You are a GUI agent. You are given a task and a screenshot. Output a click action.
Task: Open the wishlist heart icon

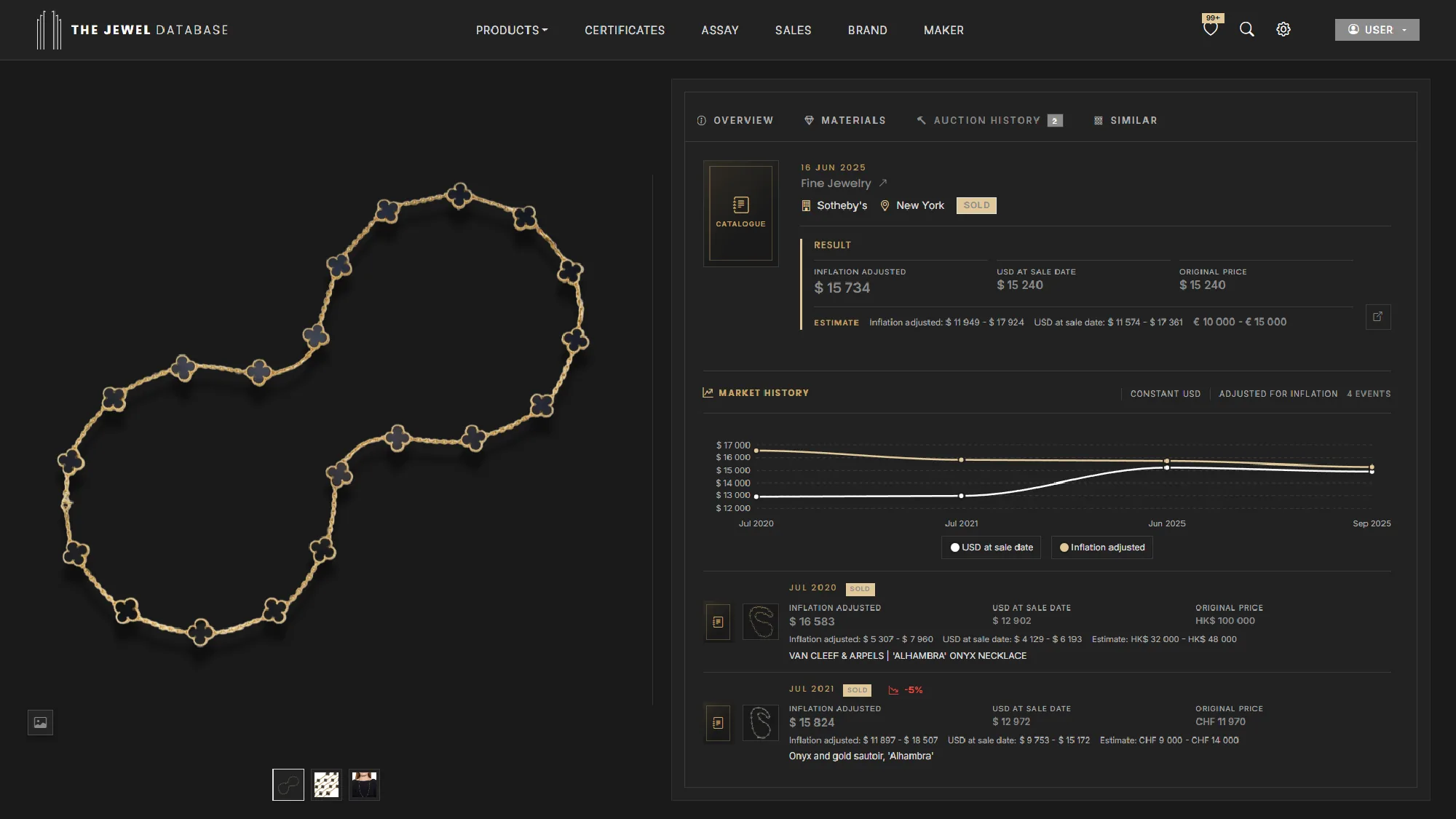[x=1210, y=29]
